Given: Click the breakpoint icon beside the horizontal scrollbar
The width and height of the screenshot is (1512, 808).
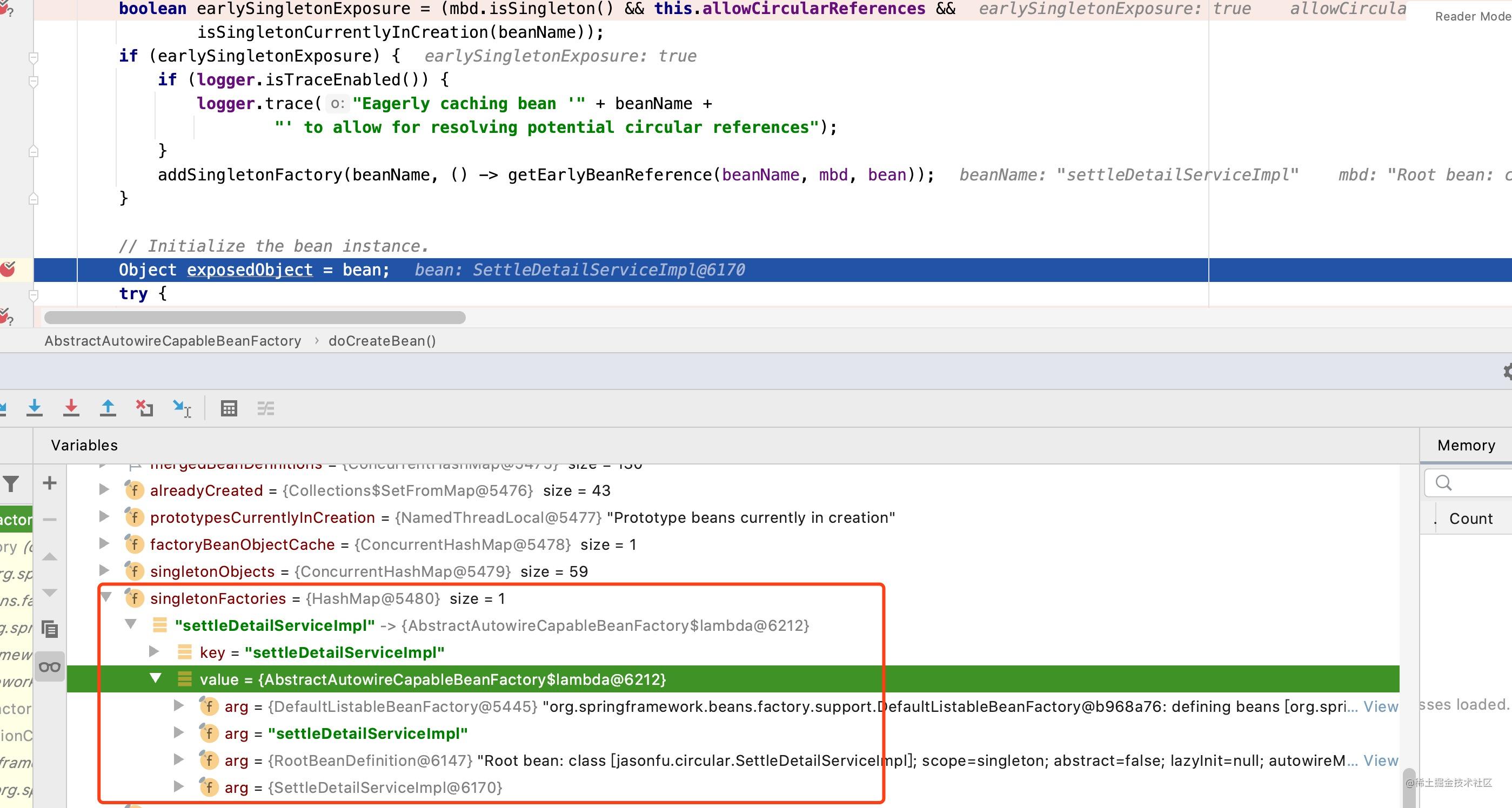Looking at the screenshot, I should [6, 317].
